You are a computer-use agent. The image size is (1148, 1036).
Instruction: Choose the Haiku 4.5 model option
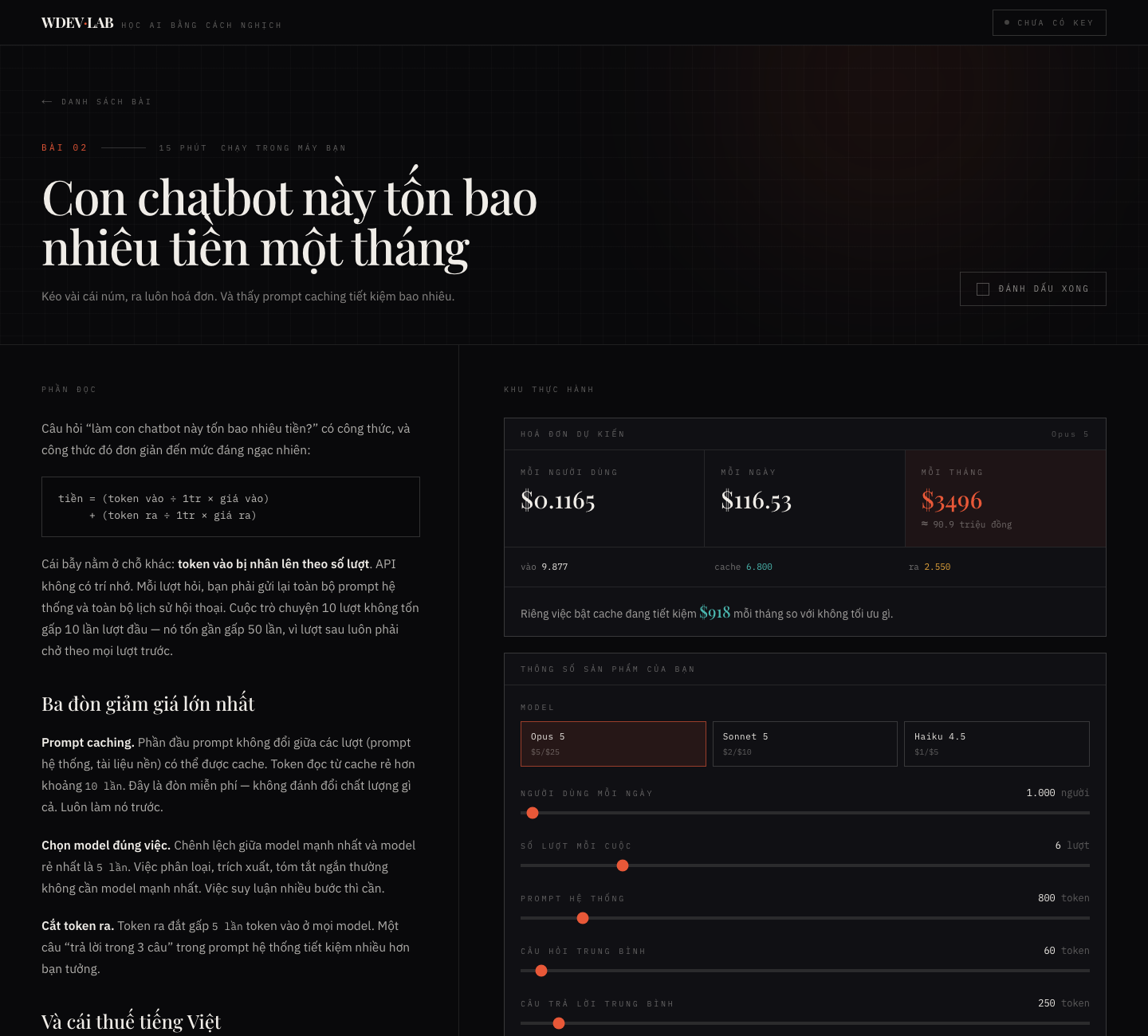click(997, 744)
